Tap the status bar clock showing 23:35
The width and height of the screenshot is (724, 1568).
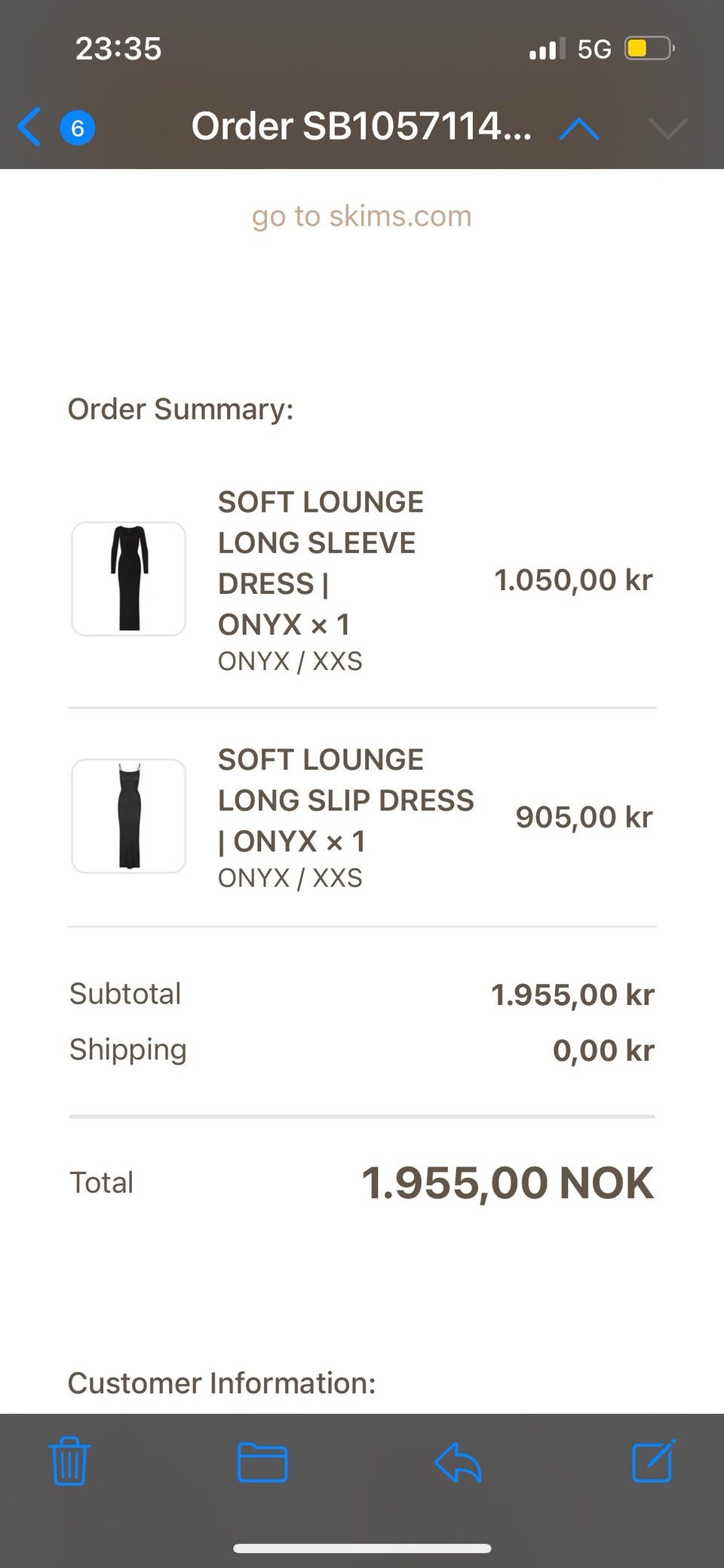[118, 49]
